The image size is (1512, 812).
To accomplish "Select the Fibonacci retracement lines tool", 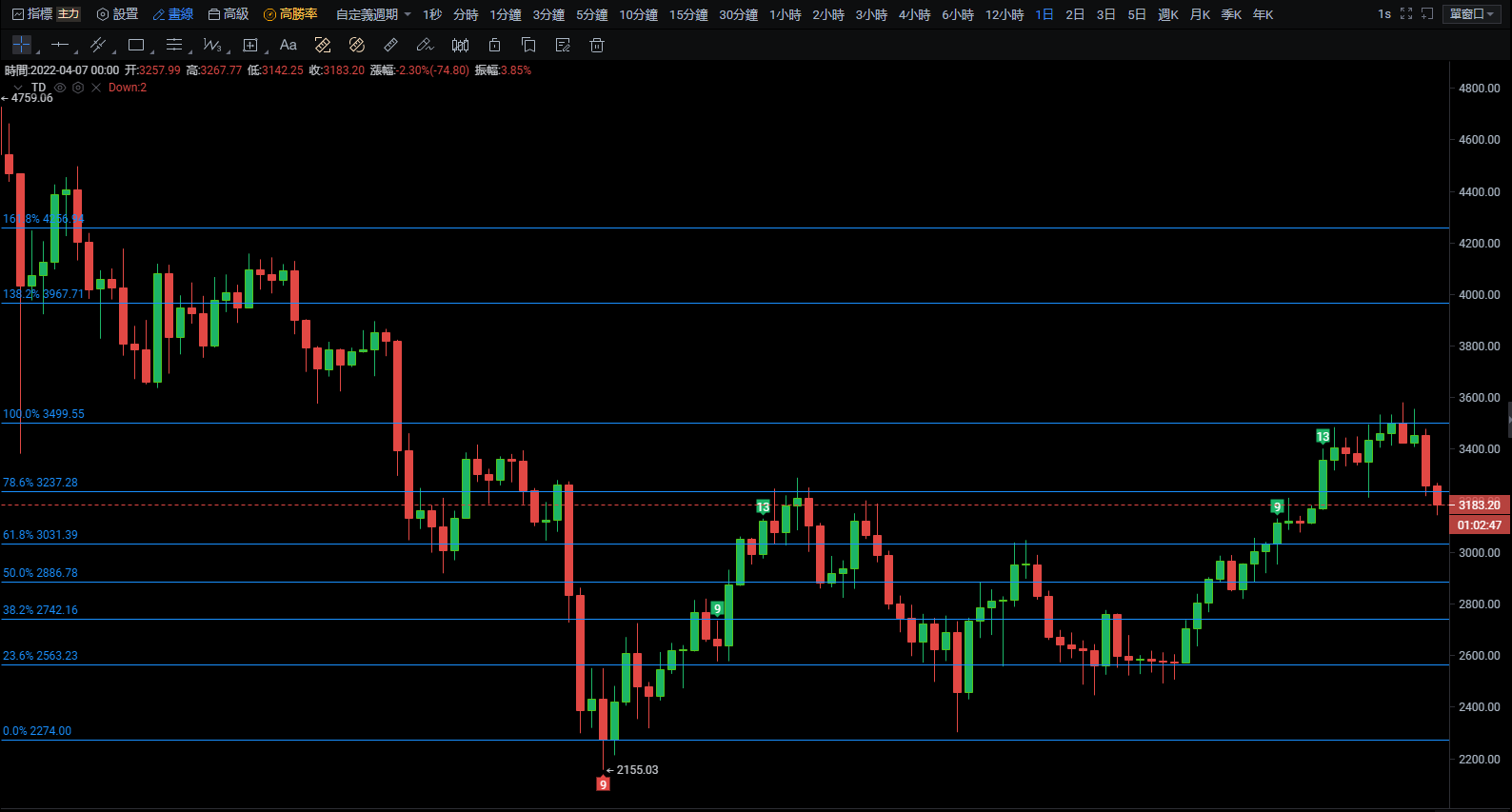I will click(173, 45).
